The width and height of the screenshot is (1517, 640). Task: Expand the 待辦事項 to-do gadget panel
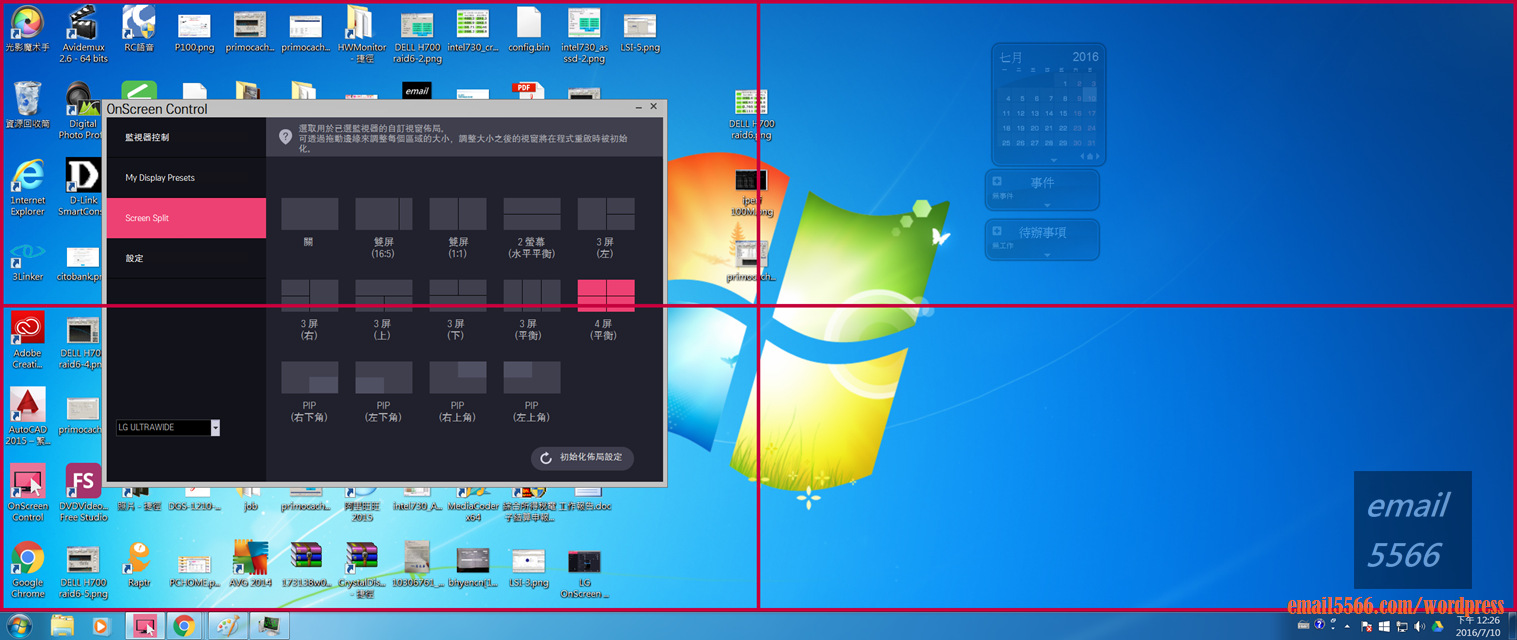(x=1047, y=254)
